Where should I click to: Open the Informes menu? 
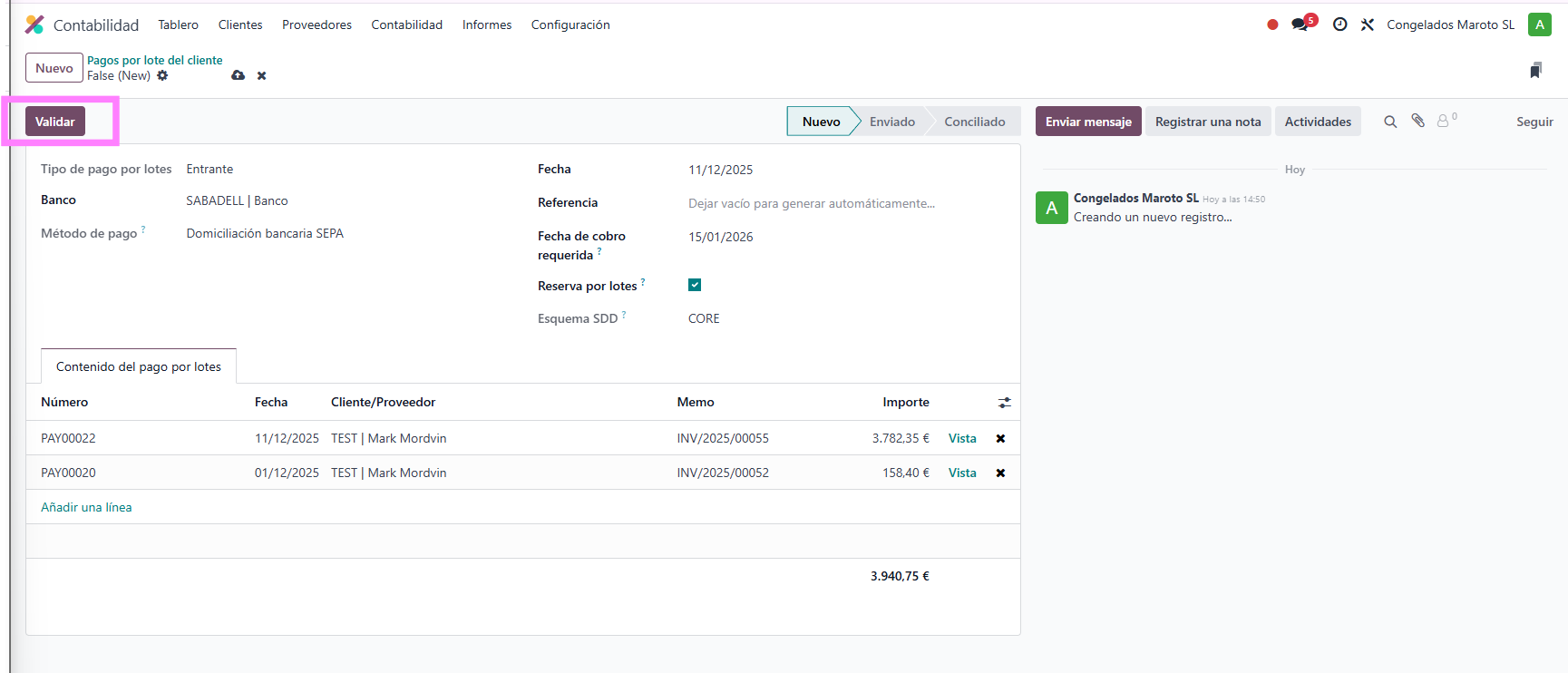486,24
